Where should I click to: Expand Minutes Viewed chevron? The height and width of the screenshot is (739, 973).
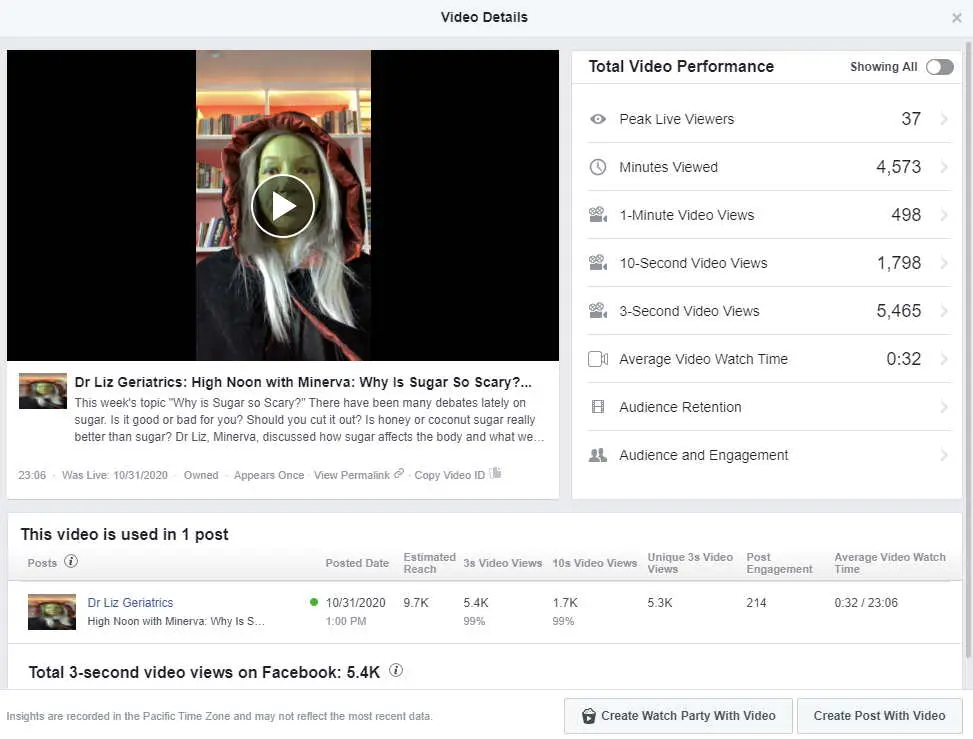tap(944, 167)
